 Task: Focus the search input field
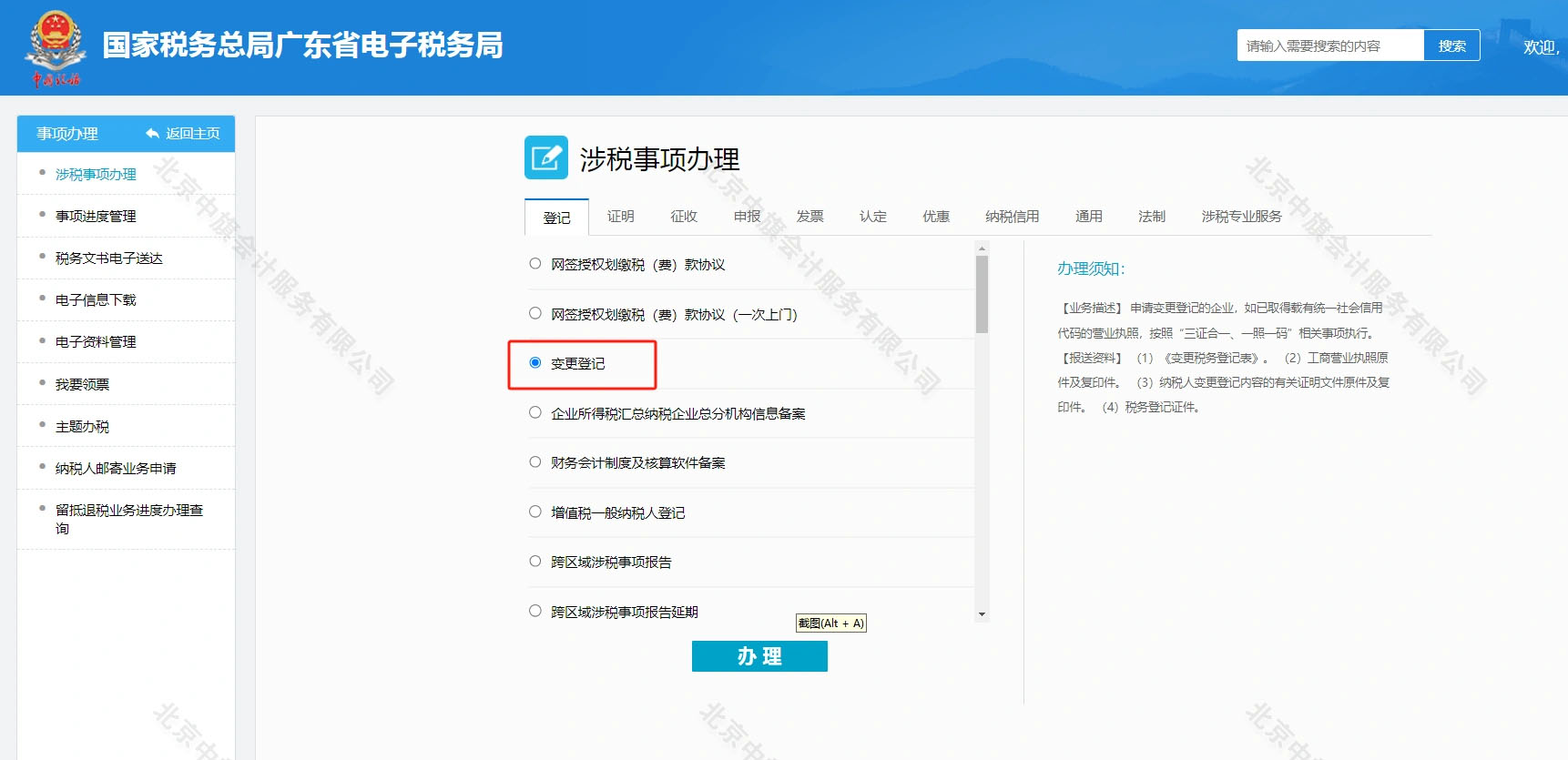click(x=1329, y=46)
